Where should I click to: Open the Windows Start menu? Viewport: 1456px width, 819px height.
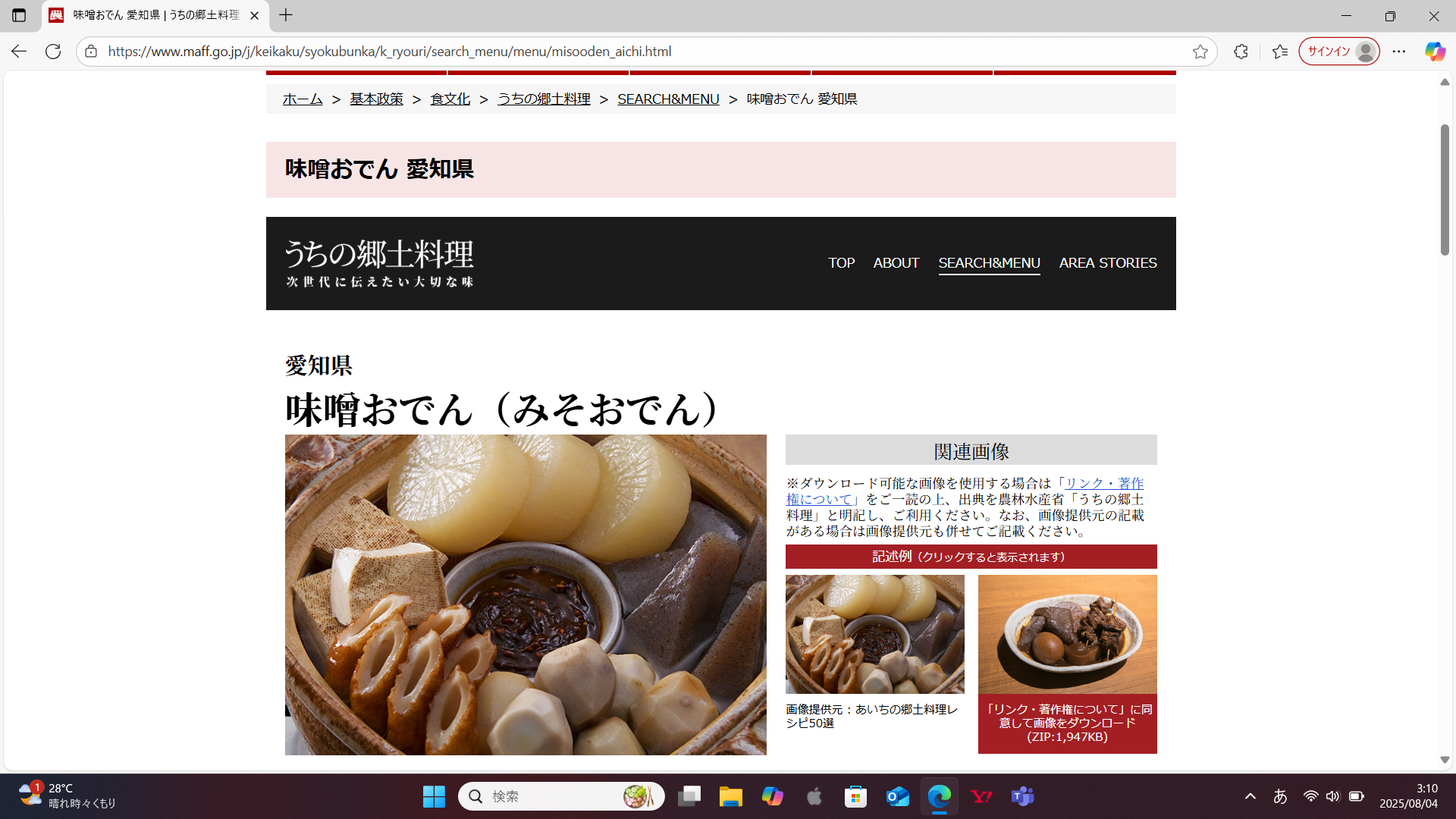[x=434, y=796]
